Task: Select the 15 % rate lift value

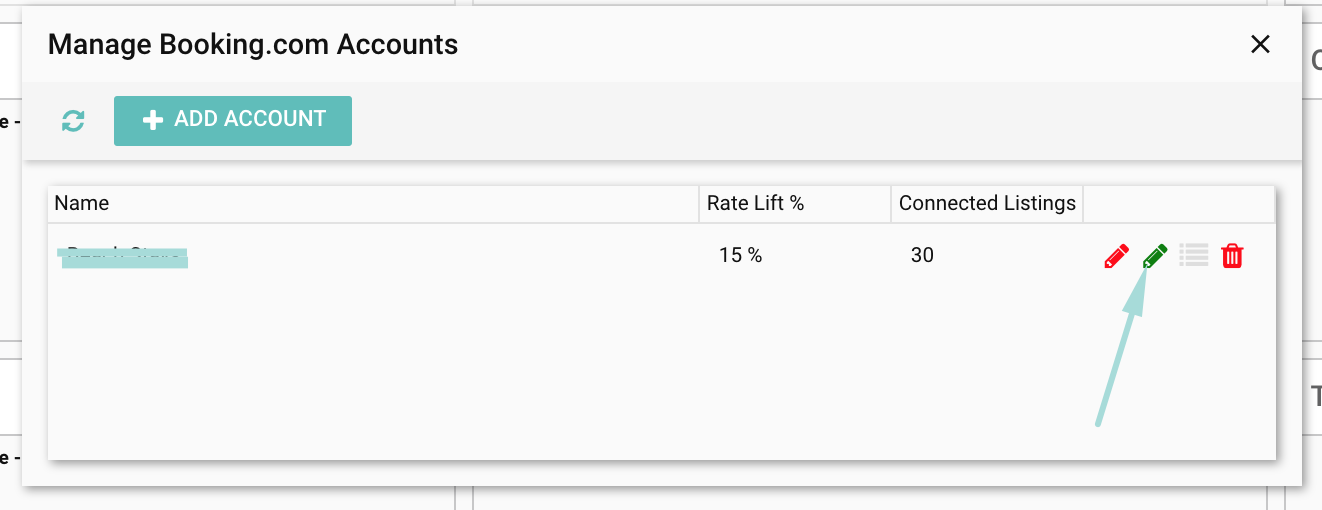Action: (740, 256)
